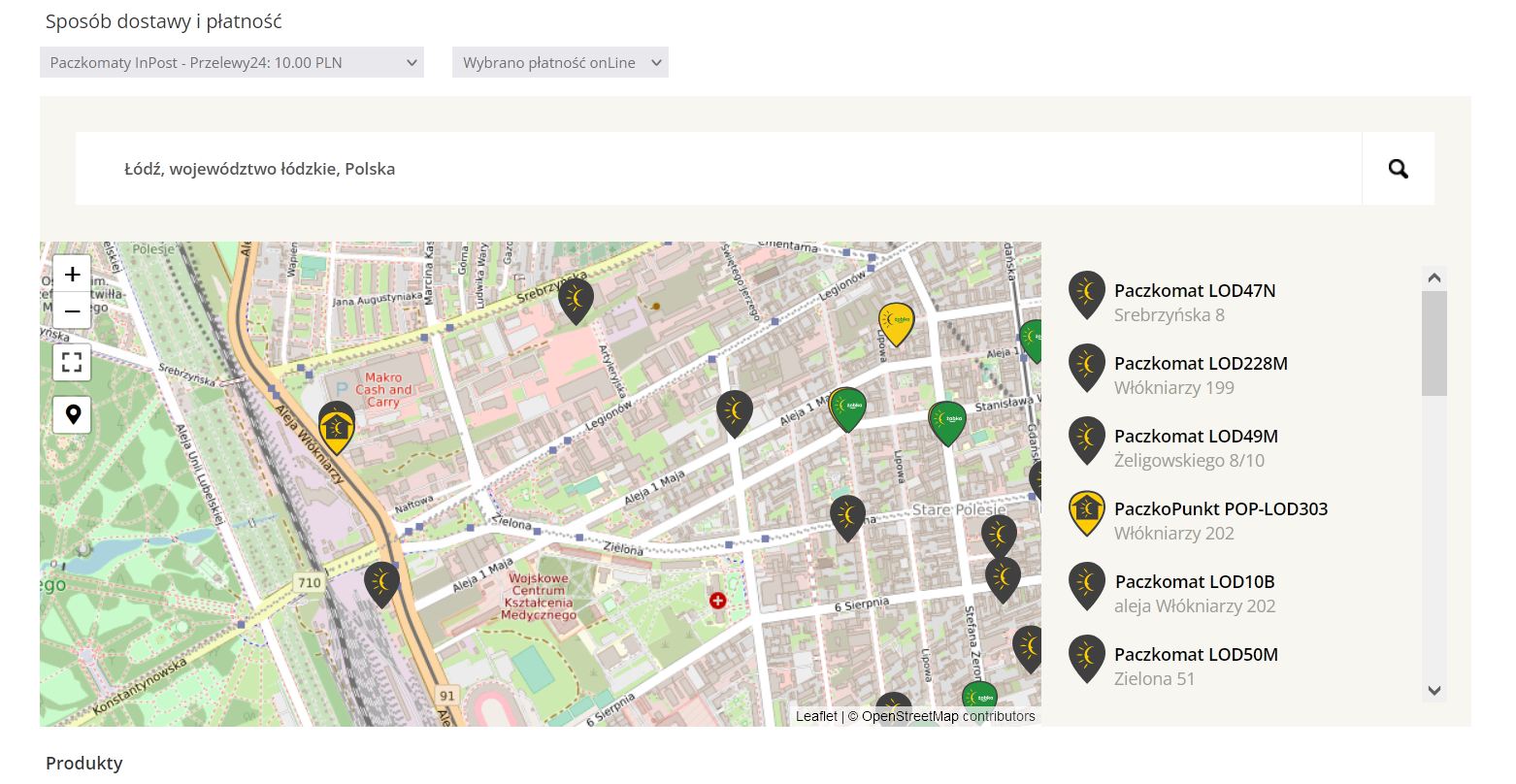
Task: Click the locker list scrollbar thumb
Action: (1434, 343)
